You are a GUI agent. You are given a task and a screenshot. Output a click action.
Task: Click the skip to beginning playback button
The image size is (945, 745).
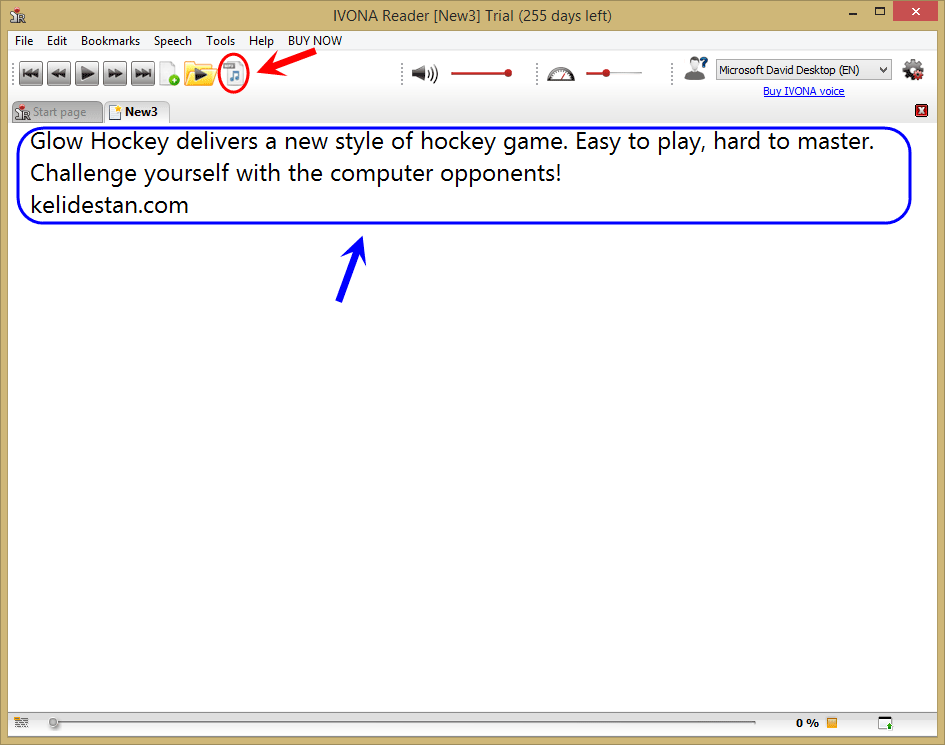click(31, 74)
